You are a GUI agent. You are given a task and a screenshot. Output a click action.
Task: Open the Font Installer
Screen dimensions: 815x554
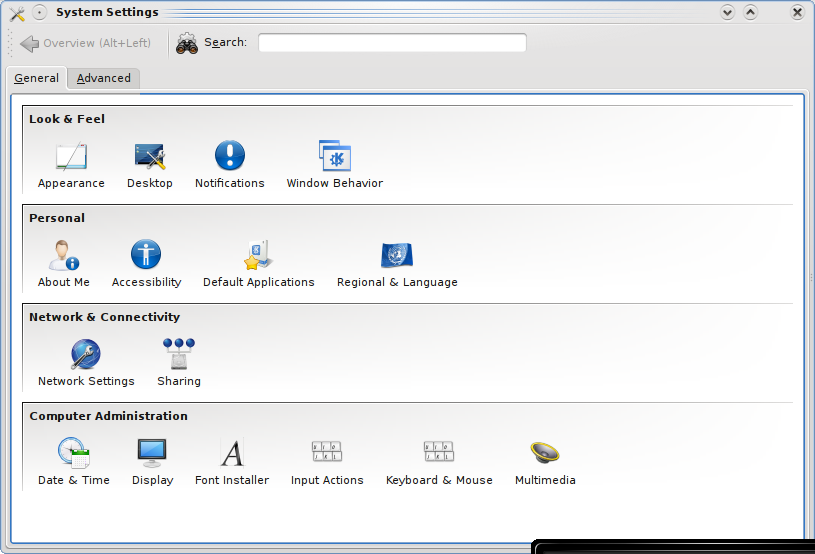(232, 461)
